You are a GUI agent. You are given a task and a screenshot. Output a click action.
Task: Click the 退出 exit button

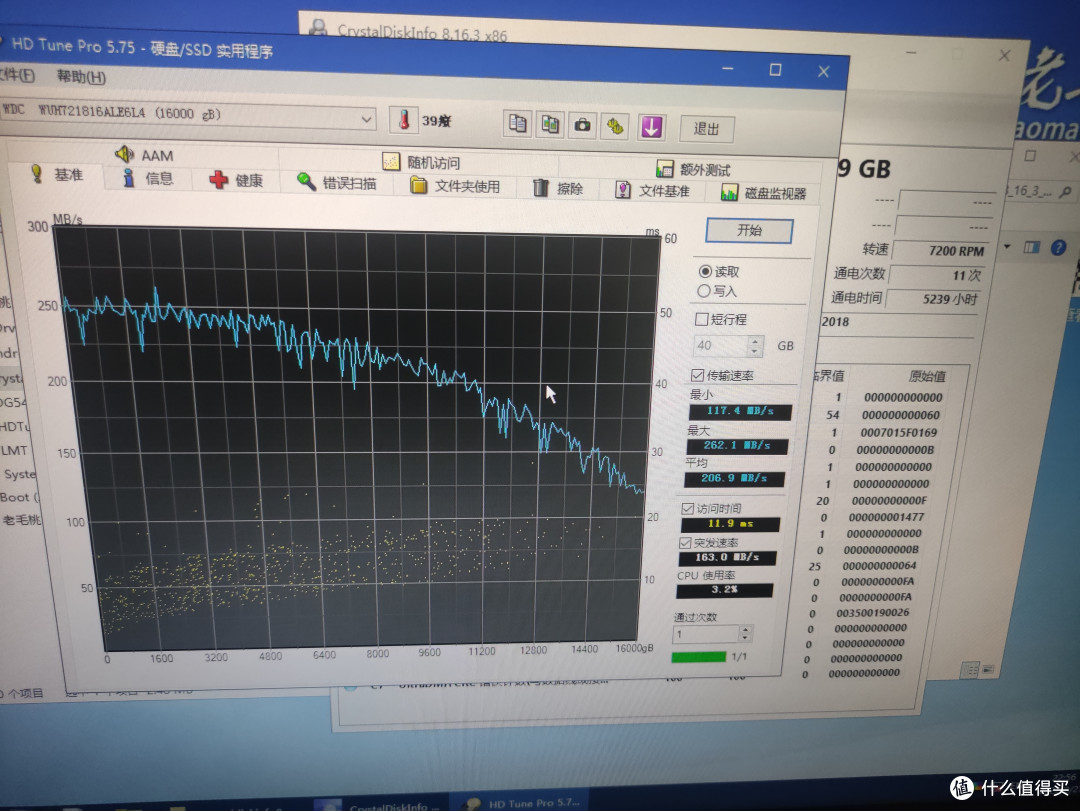point(707,129)
